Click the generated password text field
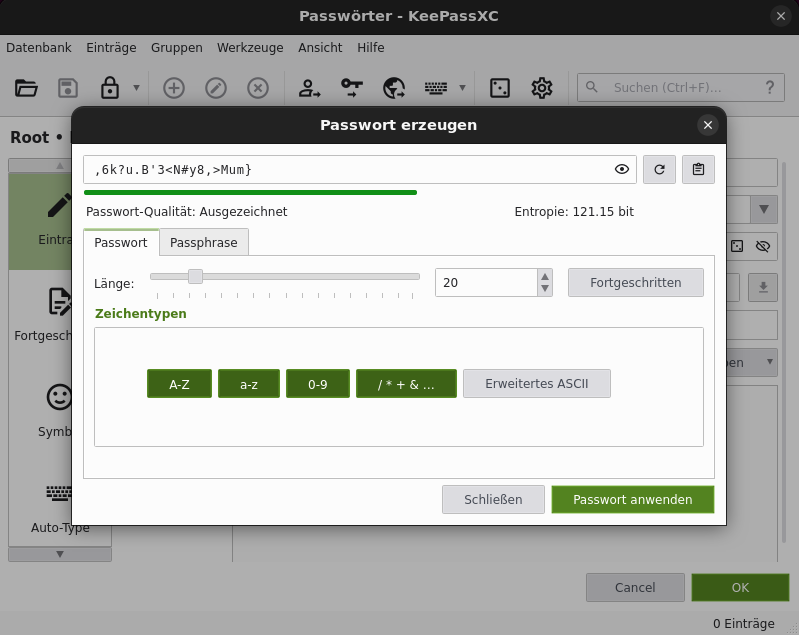Screen dimensions: 799x635 360,169
